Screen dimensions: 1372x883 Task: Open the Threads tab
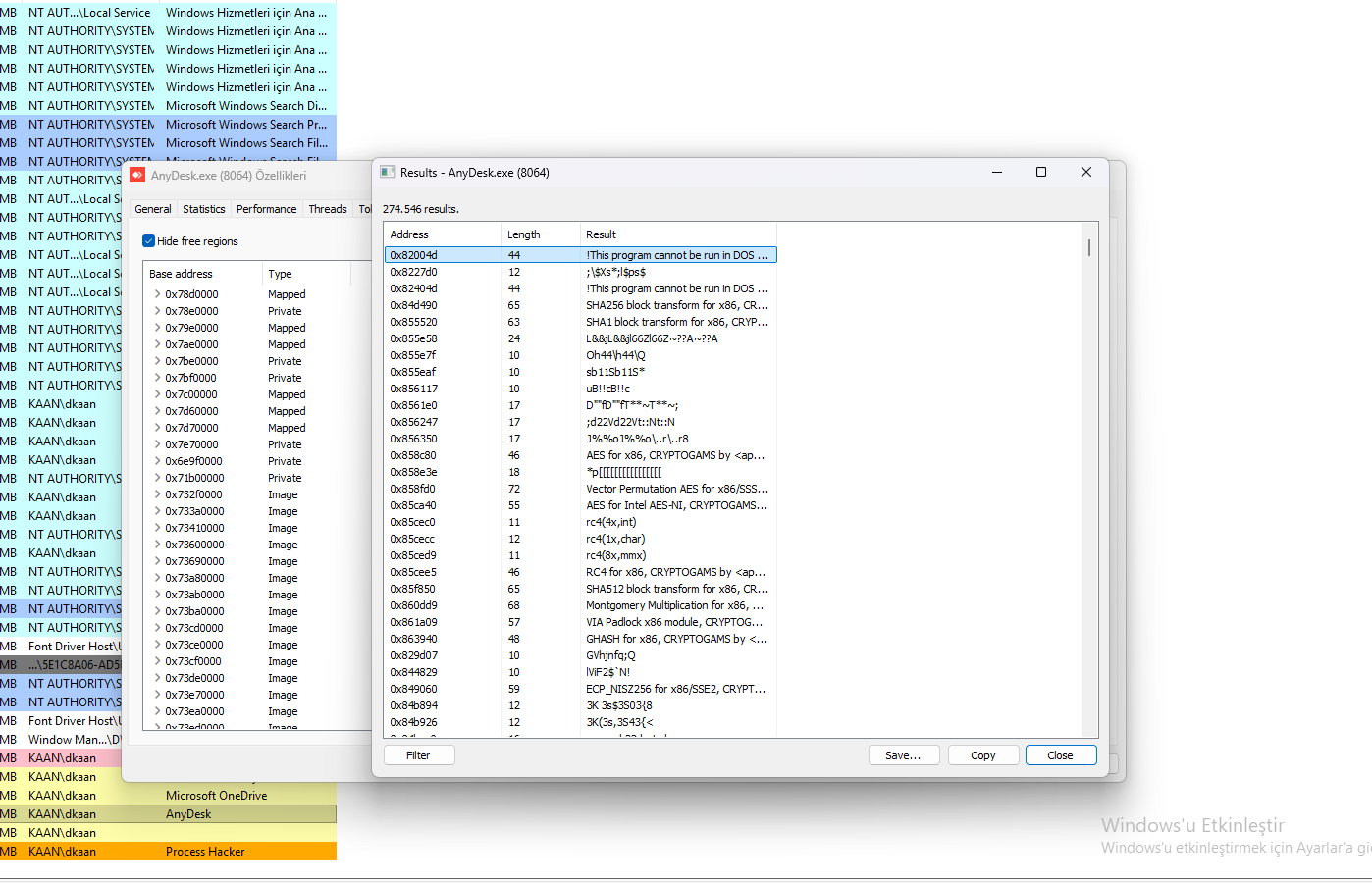(328, 209)
